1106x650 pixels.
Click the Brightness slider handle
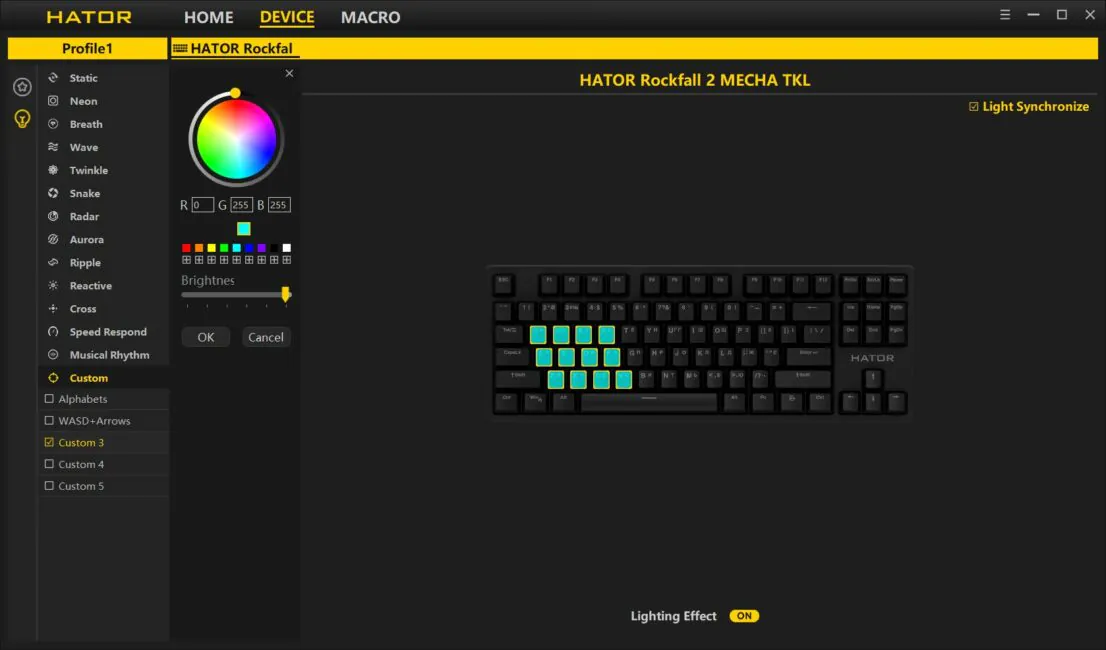coord(285,294)
